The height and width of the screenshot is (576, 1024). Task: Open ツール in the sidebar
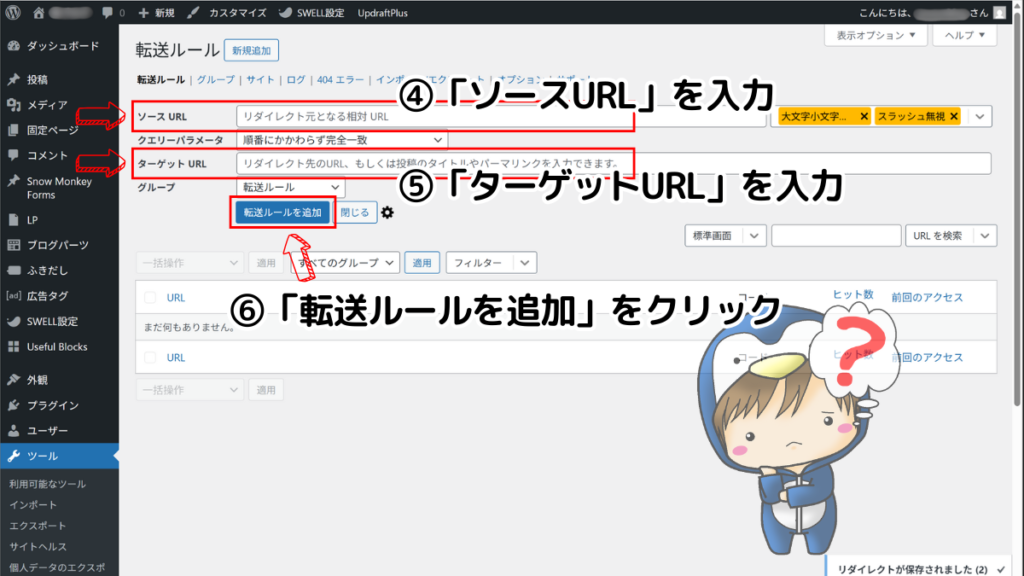coord(59,456)
